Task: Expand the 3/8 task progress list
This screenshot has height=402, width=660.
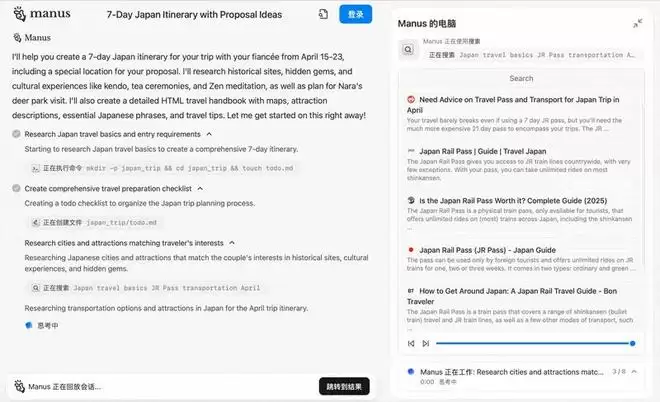Action: (635, 372)
